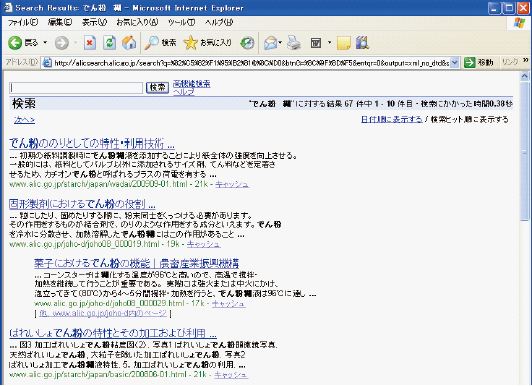Open Favorites (お気に入り) star button

coord(207,43)
